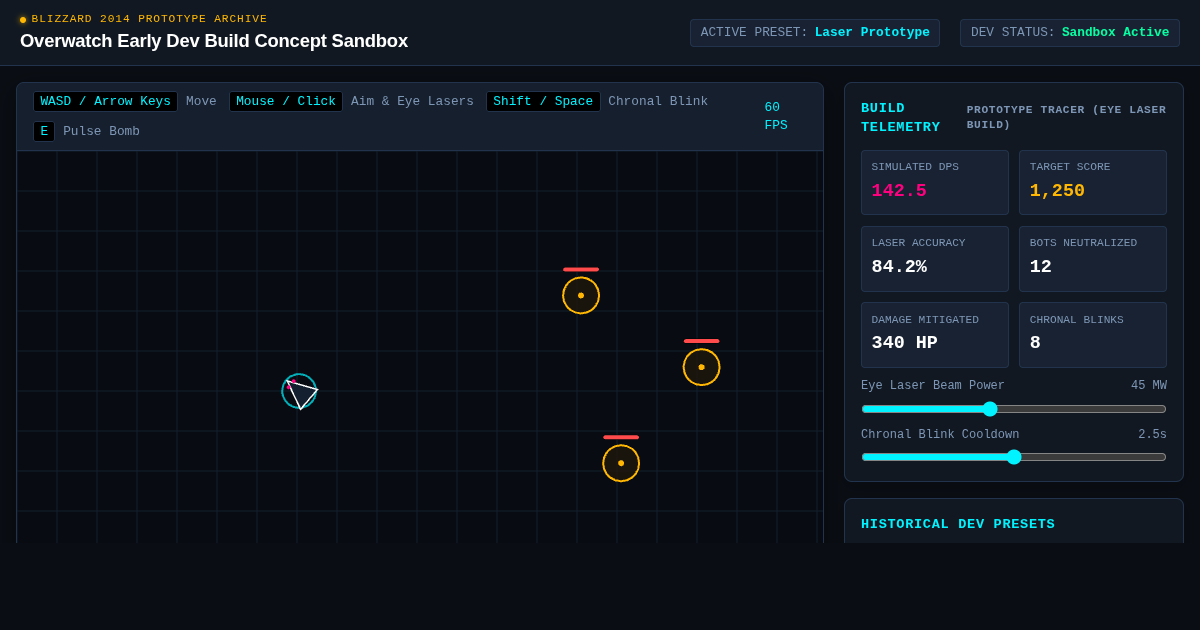Click the Build Telemetry heading
The width and height of the screenshot is (1200, 630).
901,118
